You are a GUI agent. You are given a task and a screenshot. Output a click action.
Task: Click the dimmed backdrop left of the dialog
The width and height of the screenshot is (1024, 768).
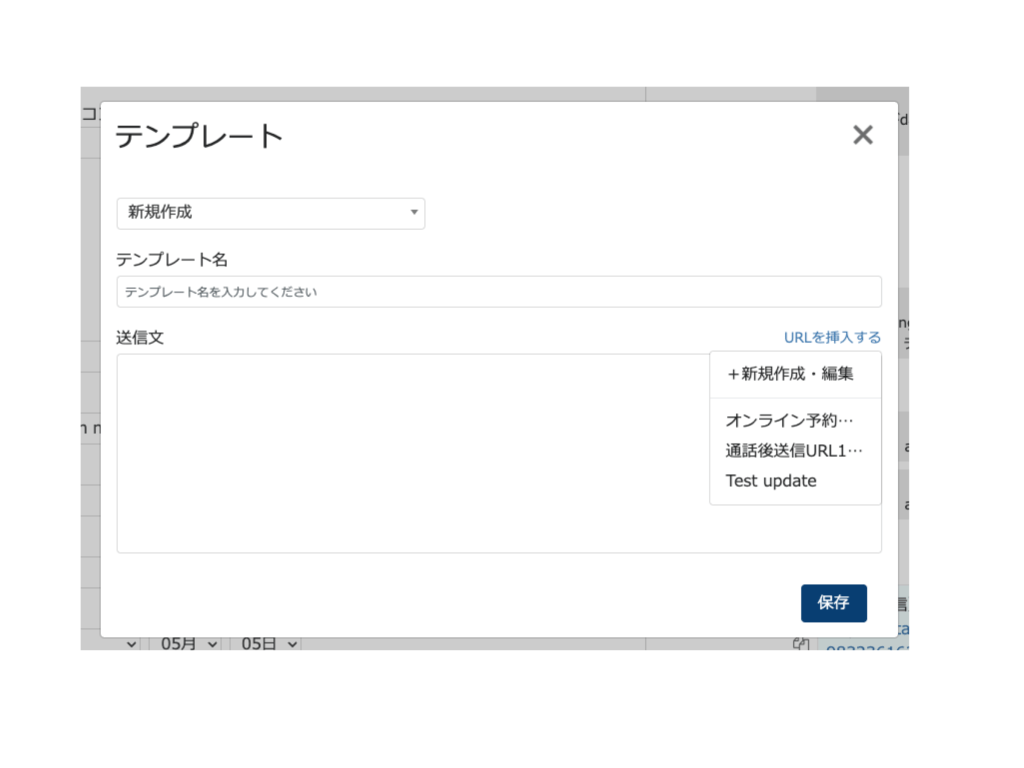[90, 300]
